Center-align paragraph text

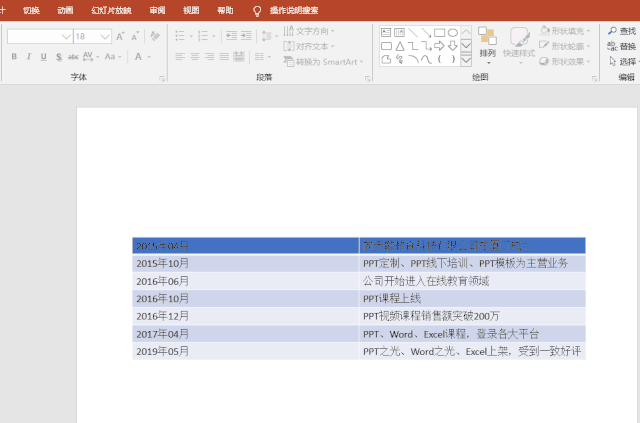(x=195, y=56)
